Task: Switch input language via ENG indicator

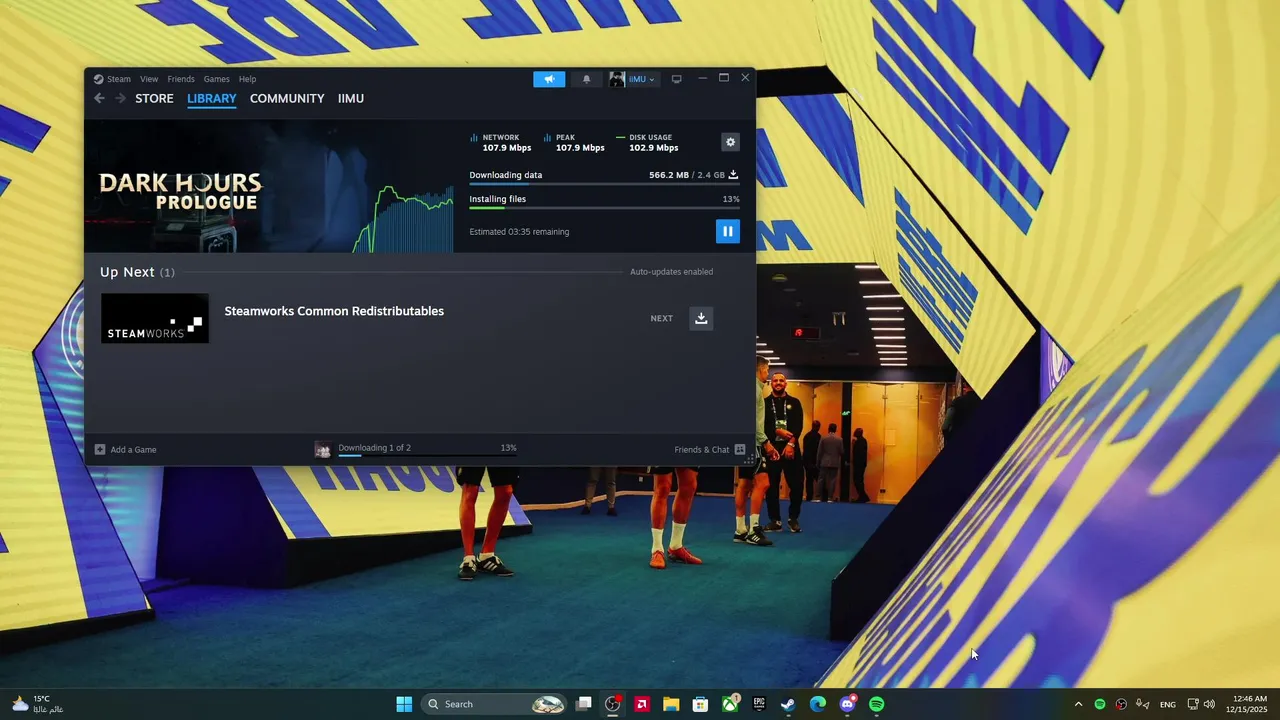Action: pos(1167,705)
